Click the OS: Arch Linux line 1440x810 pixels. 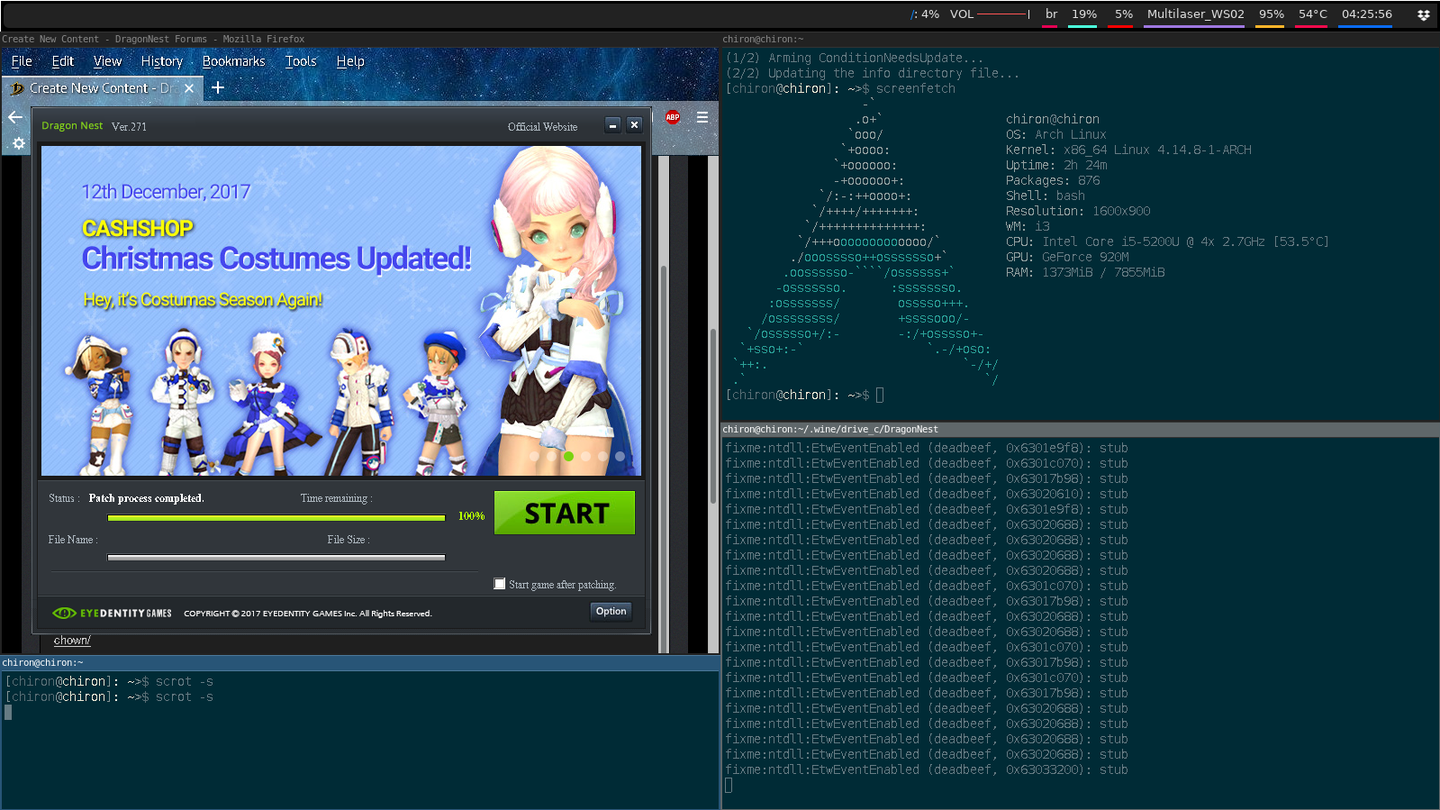pyautogui.click(x=1056, y=134)
